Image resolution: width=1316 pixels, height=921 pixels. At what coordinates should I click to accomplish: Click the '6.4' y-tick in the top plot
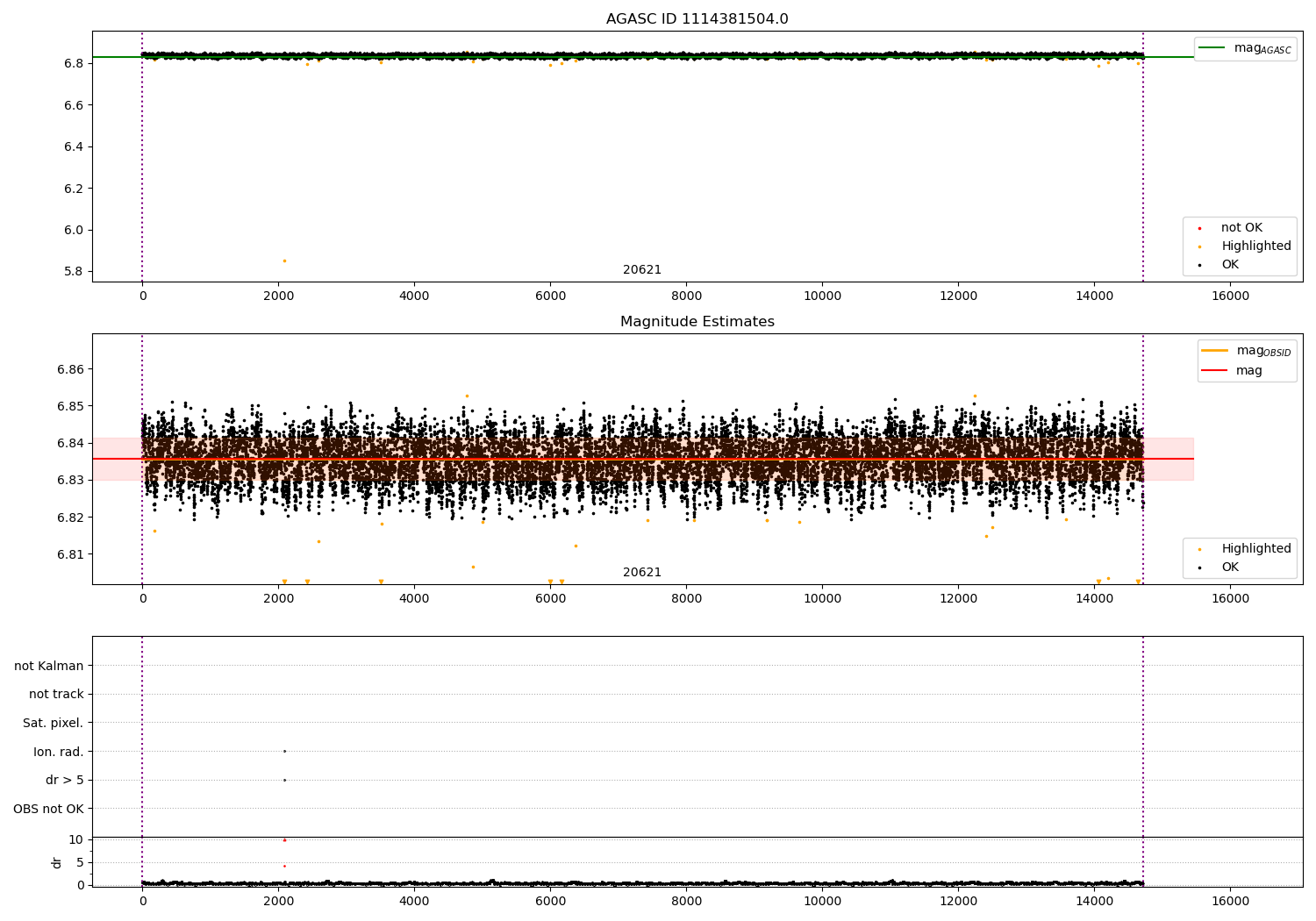(x=74, y=146)
